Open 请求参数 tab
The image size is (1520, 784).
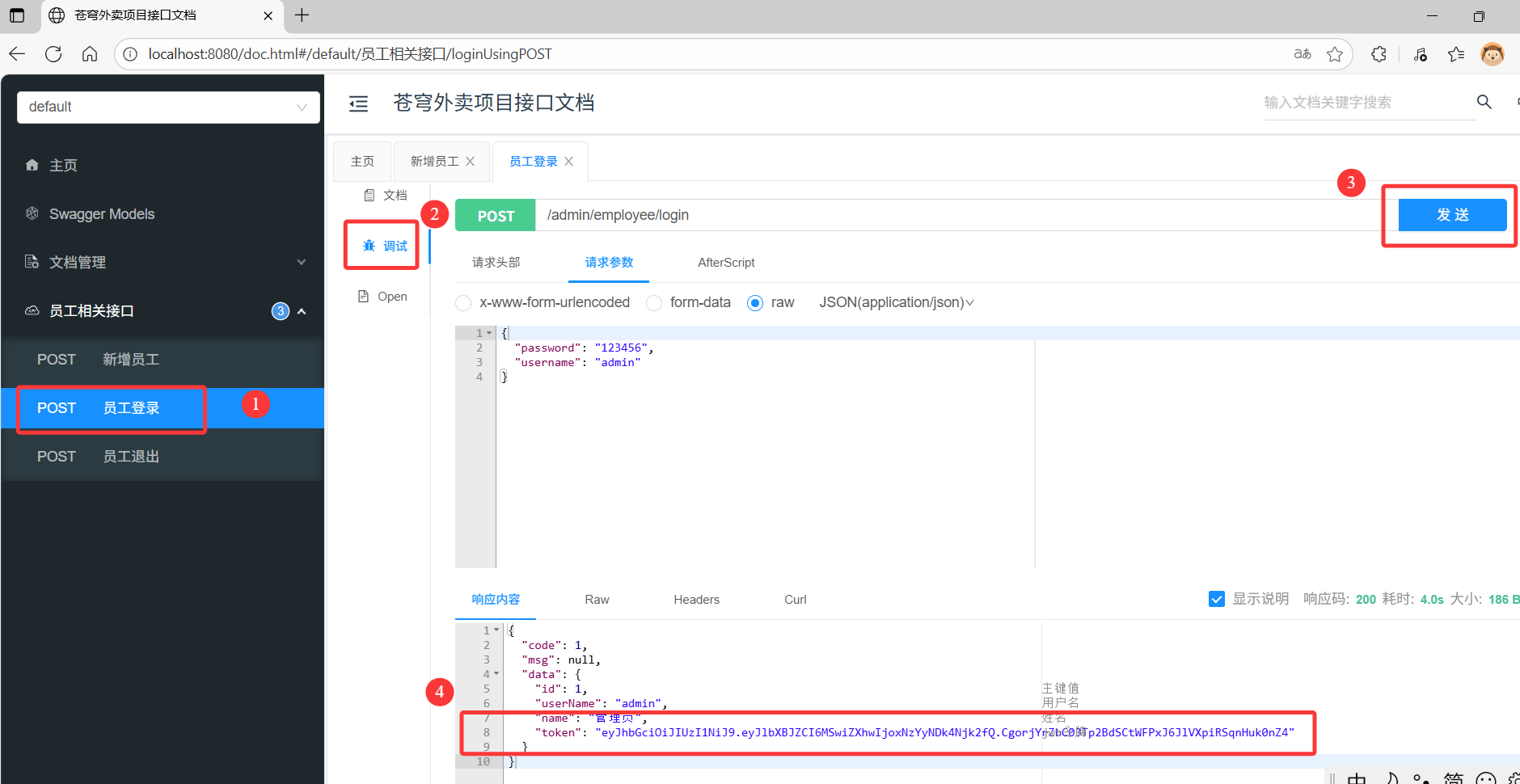(x=609, y=263)
